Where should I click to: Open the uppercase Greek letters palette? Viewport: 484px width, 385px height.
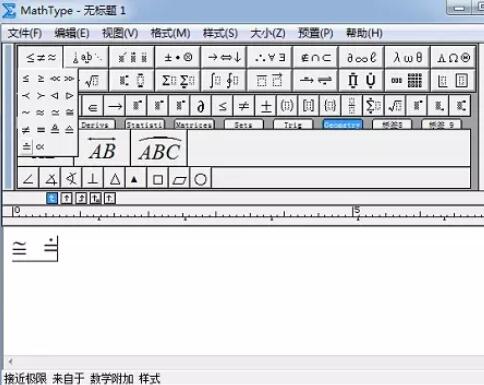tap(453, 58)
